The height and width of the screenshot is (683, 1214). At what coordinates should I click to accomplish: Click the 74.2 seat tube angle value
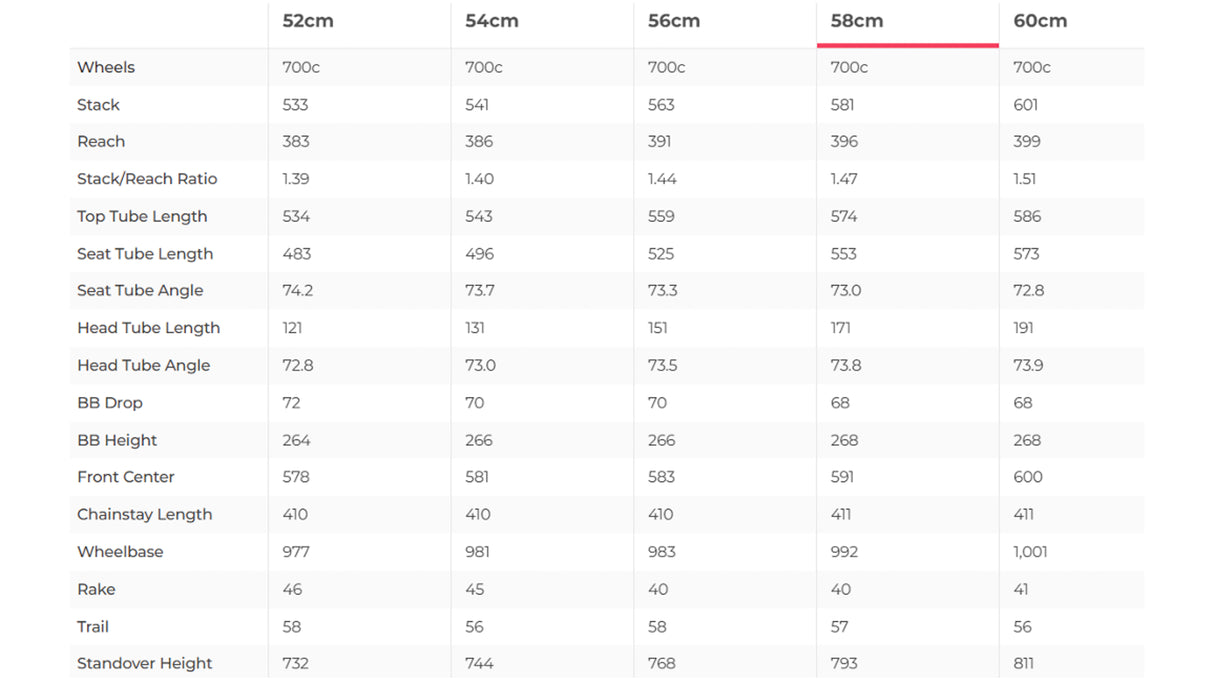[298, 290]
